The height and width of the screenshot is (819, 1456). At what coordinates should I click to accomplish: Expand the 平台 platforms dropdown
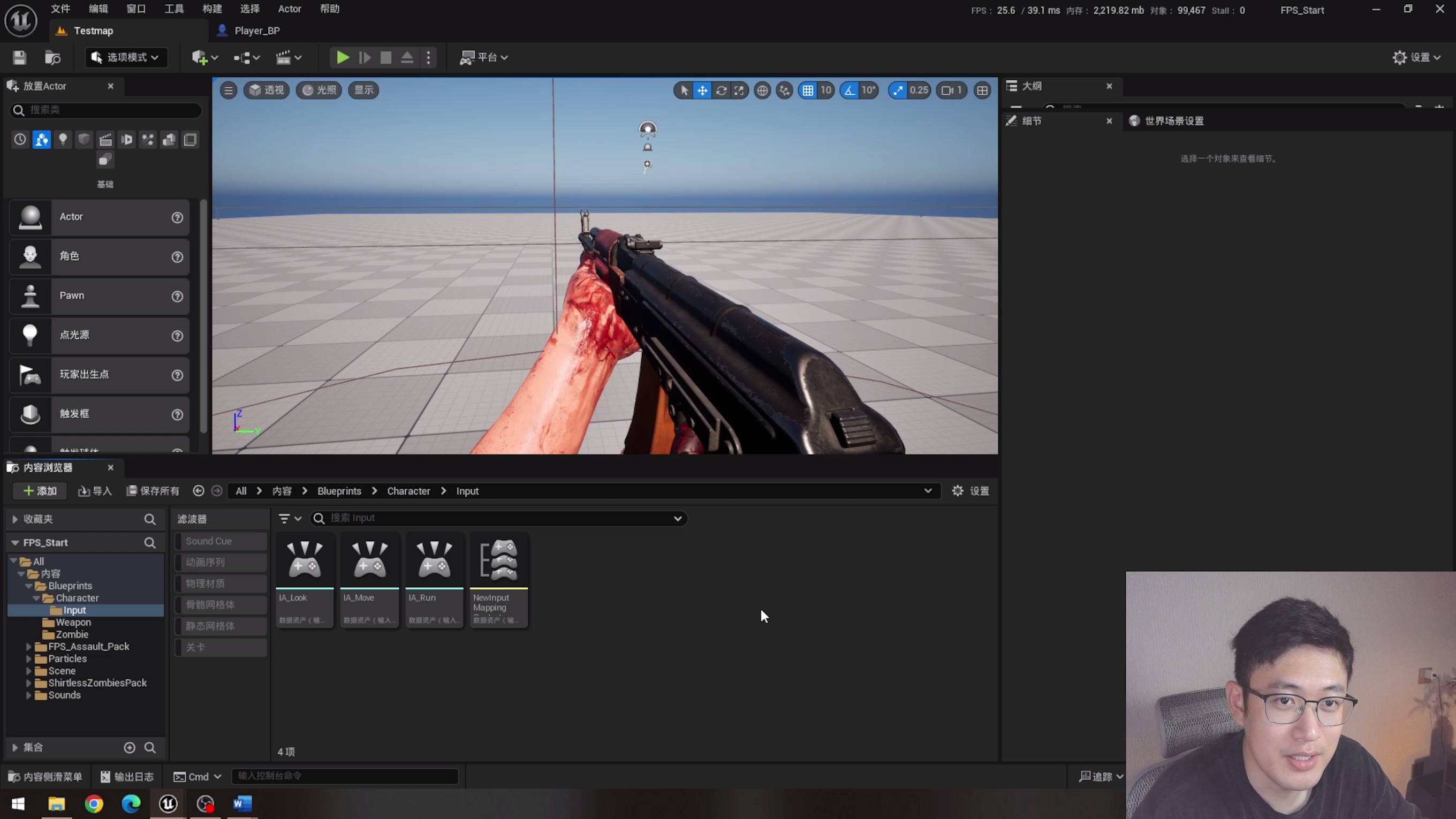[484, 58]
